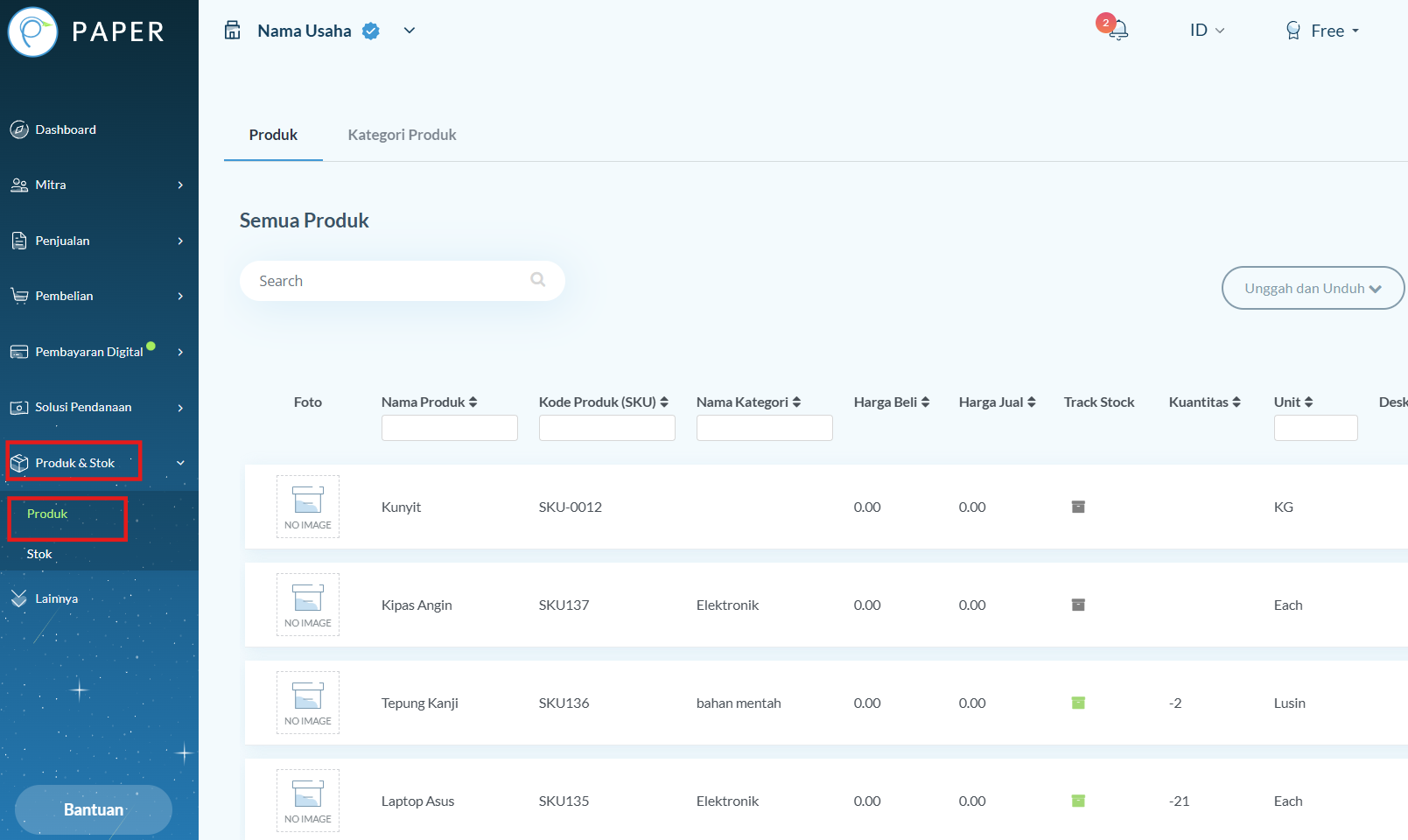Click the verified badge next to Nama Usaha
The image size is (1408, 840).
[x=371, y=31]
